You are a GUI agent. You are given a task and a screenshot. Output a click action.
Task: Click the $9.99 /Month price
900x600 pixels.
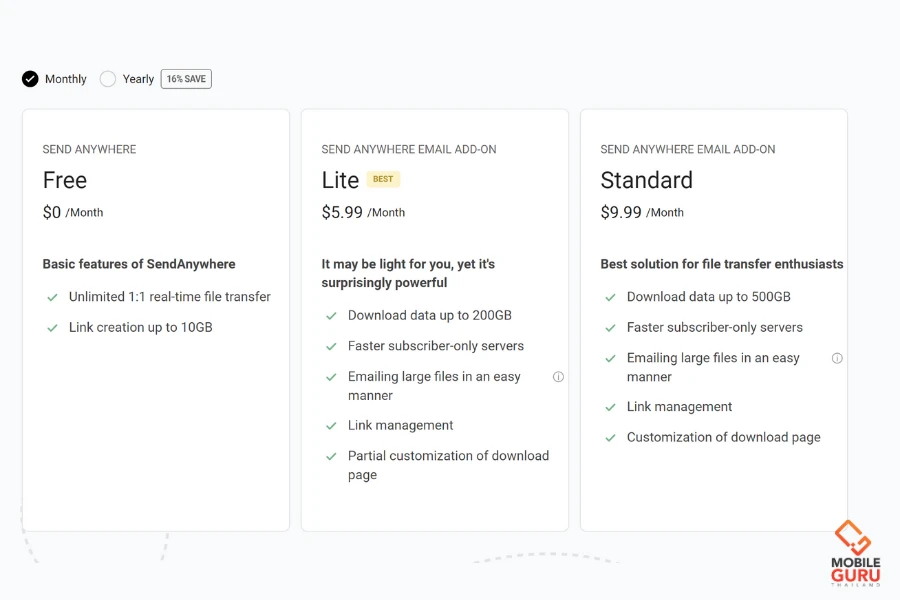click(642, 212)
